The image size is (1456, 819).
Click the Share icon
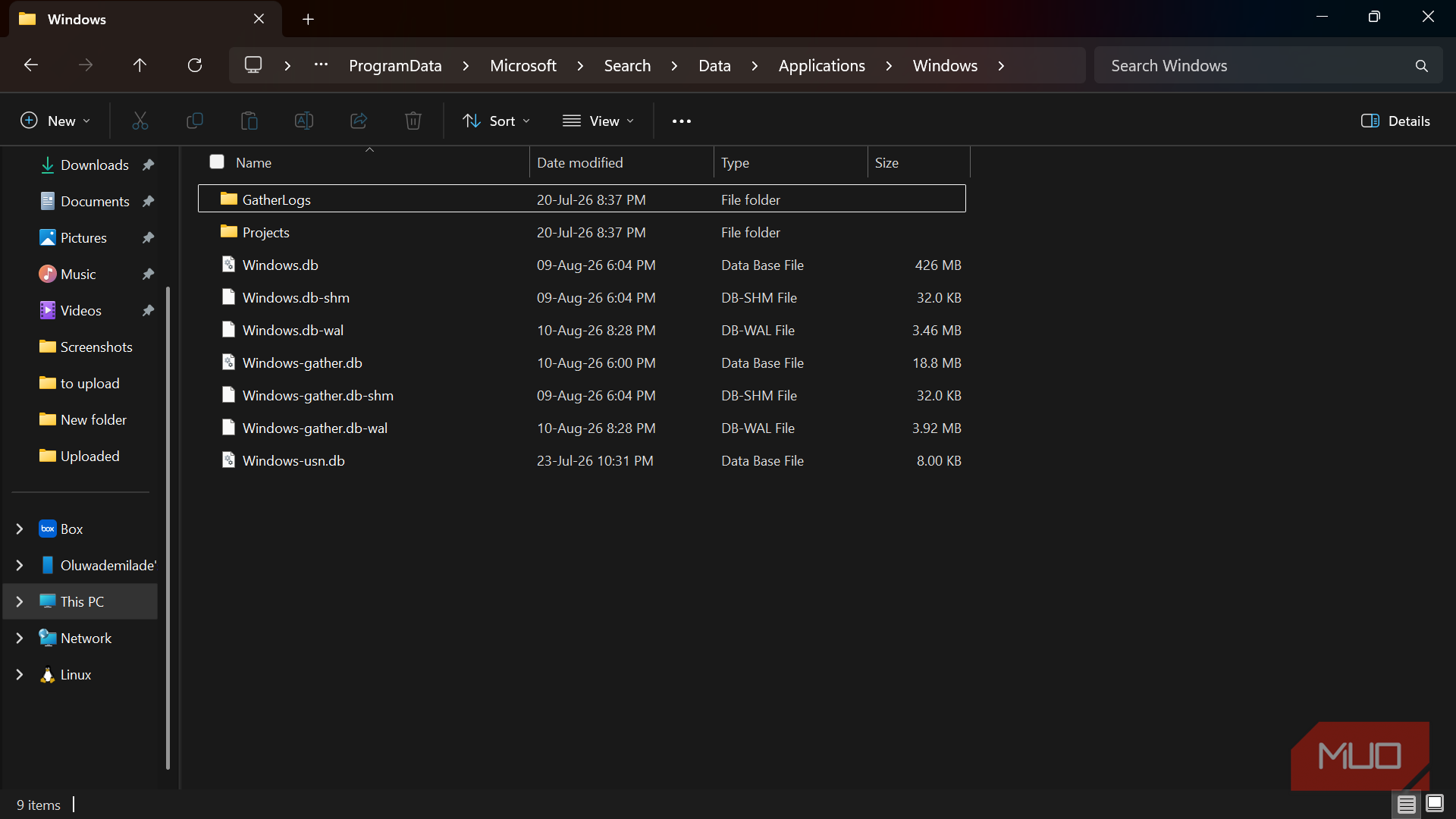(359, 121)
